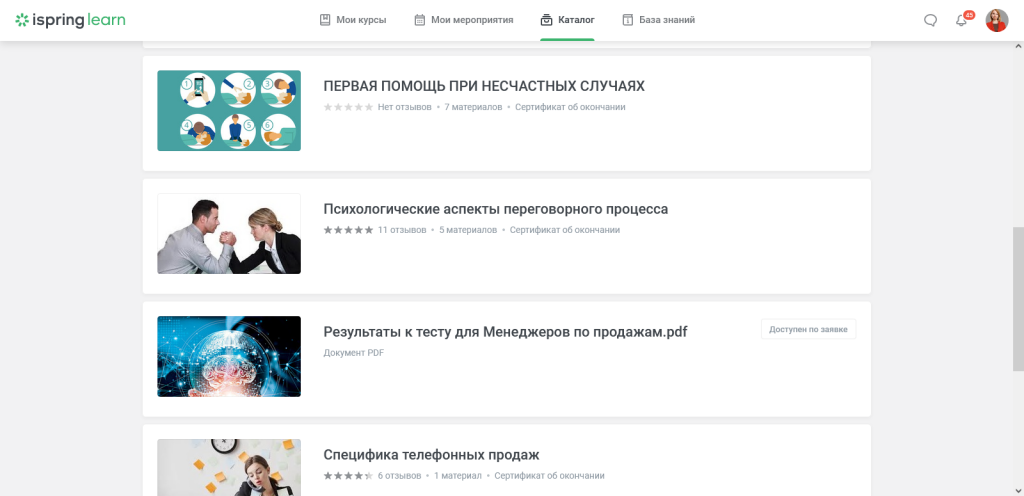
Task: Click the first aid course thumbnail
Action: (x=229, y=111)
